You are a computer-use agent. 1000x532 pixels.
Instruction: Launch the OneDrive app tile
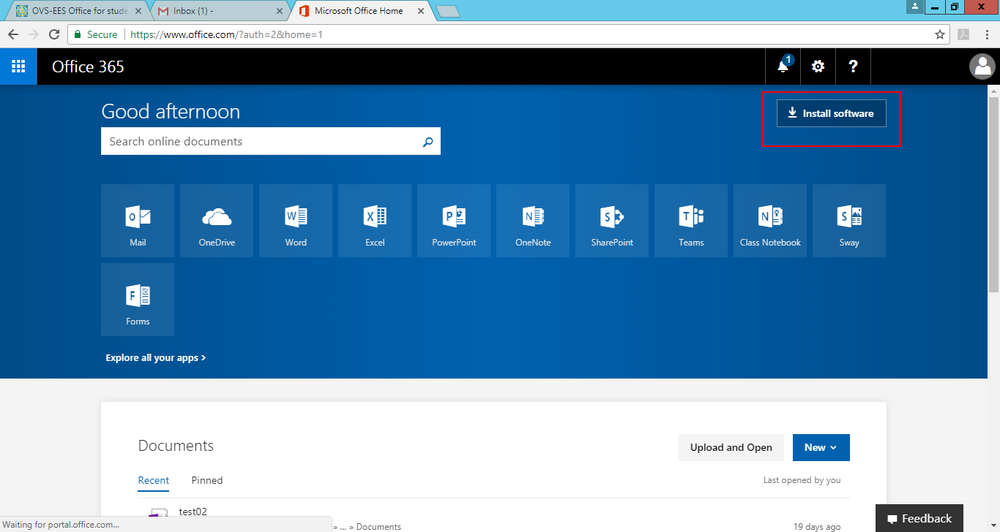(x=217, y=221)
